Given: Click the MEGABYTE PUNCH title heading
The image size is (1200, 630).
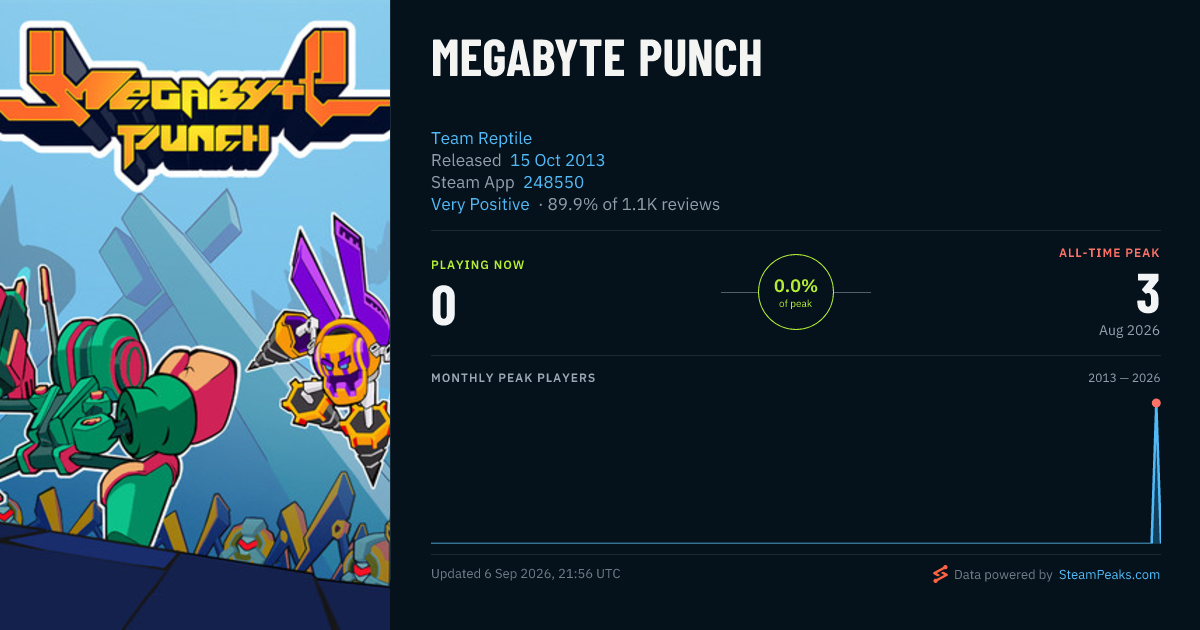Looking at the screenshot, I should (597, 59).
